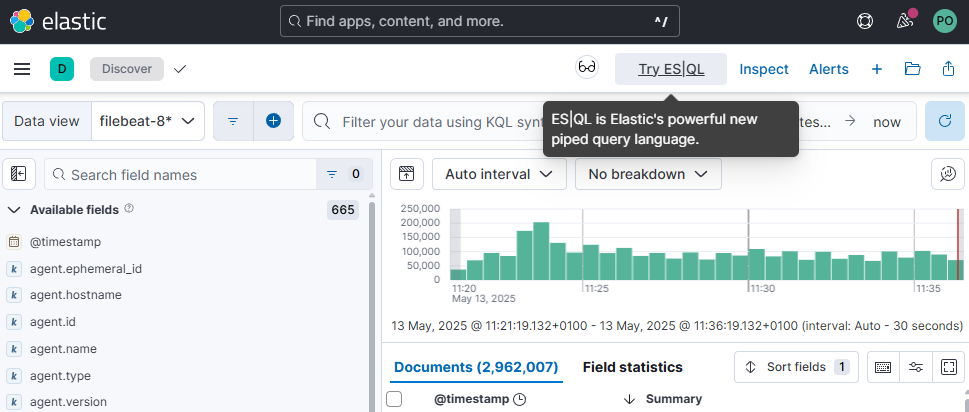The width and height of the screenshot is (969, 412).
Task: Click the global search bar
Action: (480, 22)
